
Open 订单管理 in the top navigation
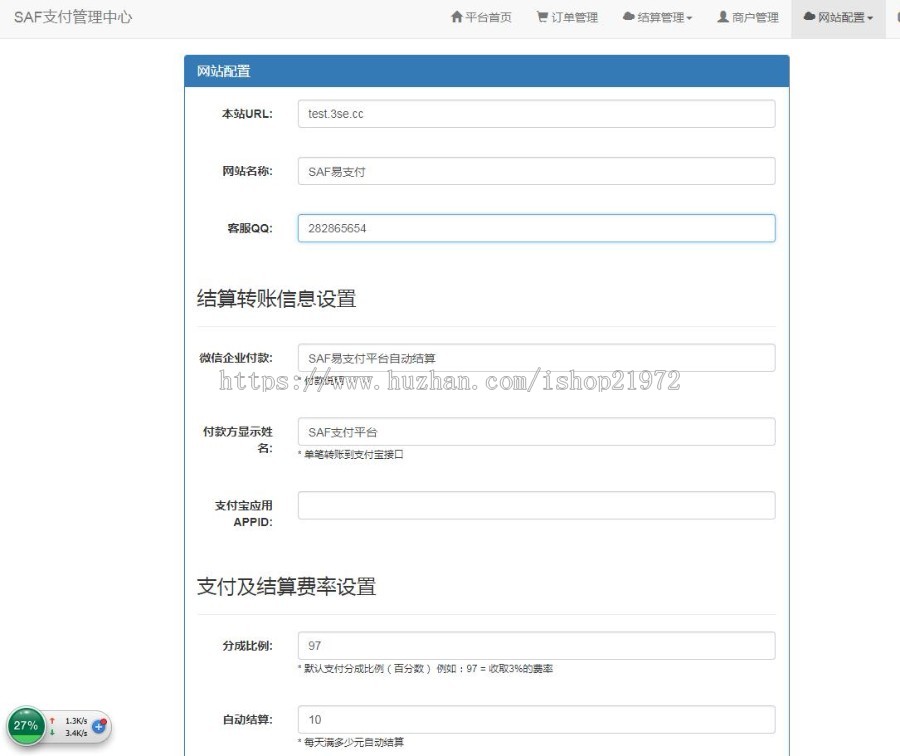[x=567, y=17]
